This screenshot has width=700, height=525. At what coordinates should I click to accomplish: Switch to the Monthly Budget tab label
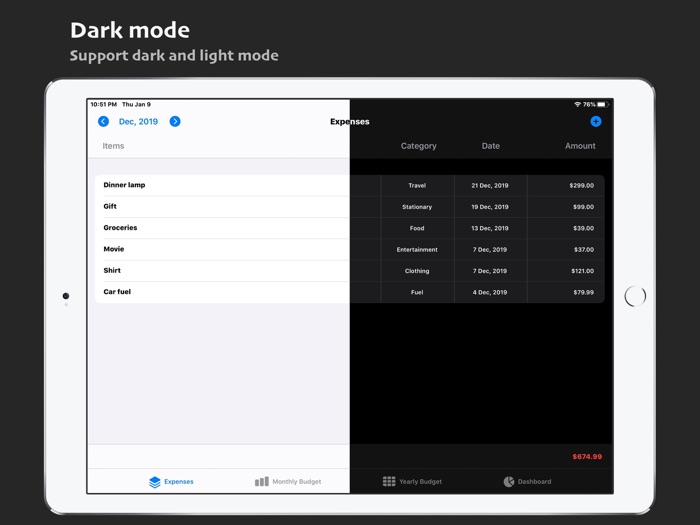pos(297,482)
